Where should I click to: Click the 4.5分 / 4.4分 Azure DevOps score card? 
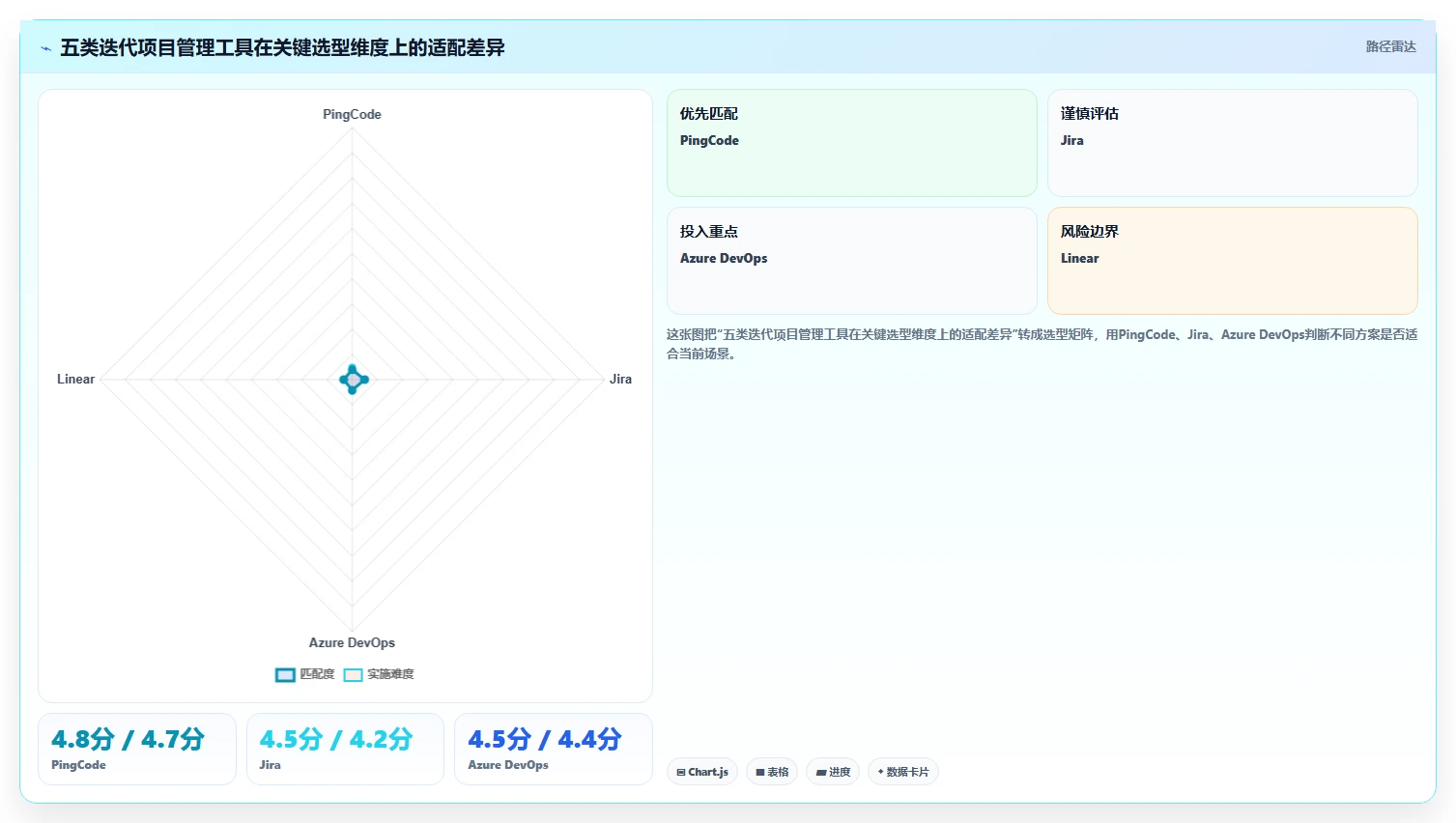[x=554, y=749]
